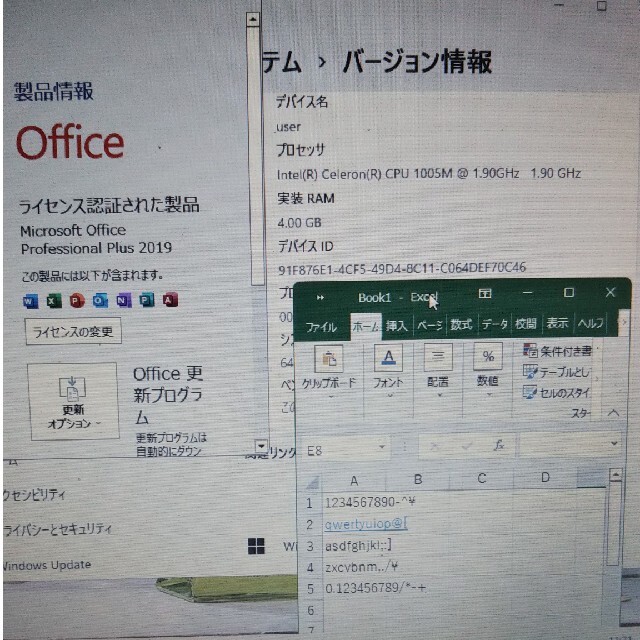Select the Data (データ) ribbon tab

pos(494,324)
